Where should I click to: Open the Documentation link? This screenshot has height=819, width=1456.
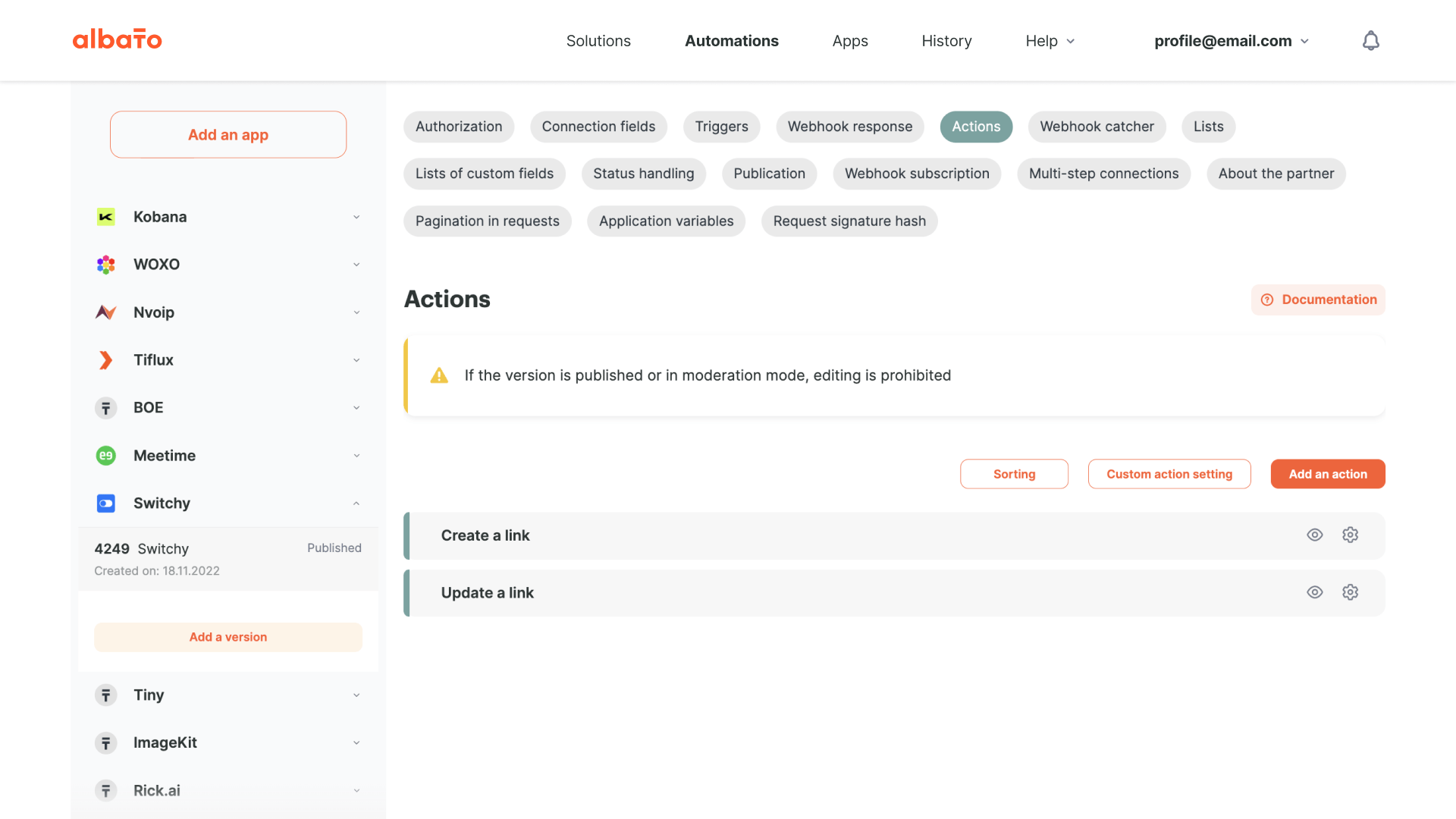tap(1318, 300)
